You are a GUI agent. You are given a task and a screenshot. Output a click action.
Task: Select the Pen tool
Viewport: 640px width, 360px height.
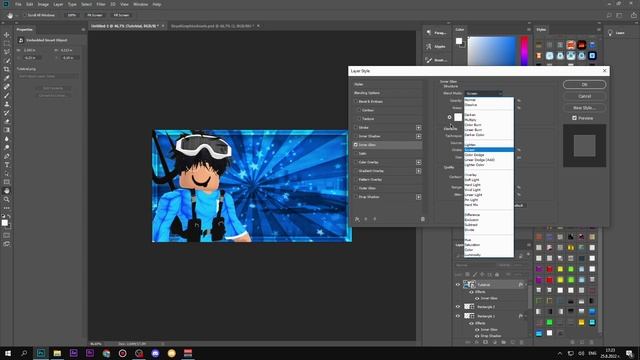click(7, 156)
